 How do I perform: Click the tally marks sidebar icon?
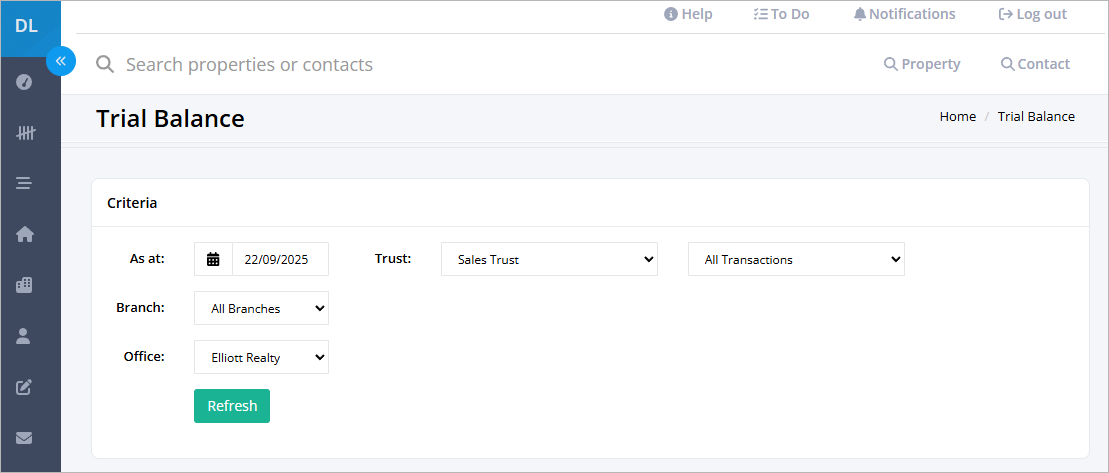25,133
